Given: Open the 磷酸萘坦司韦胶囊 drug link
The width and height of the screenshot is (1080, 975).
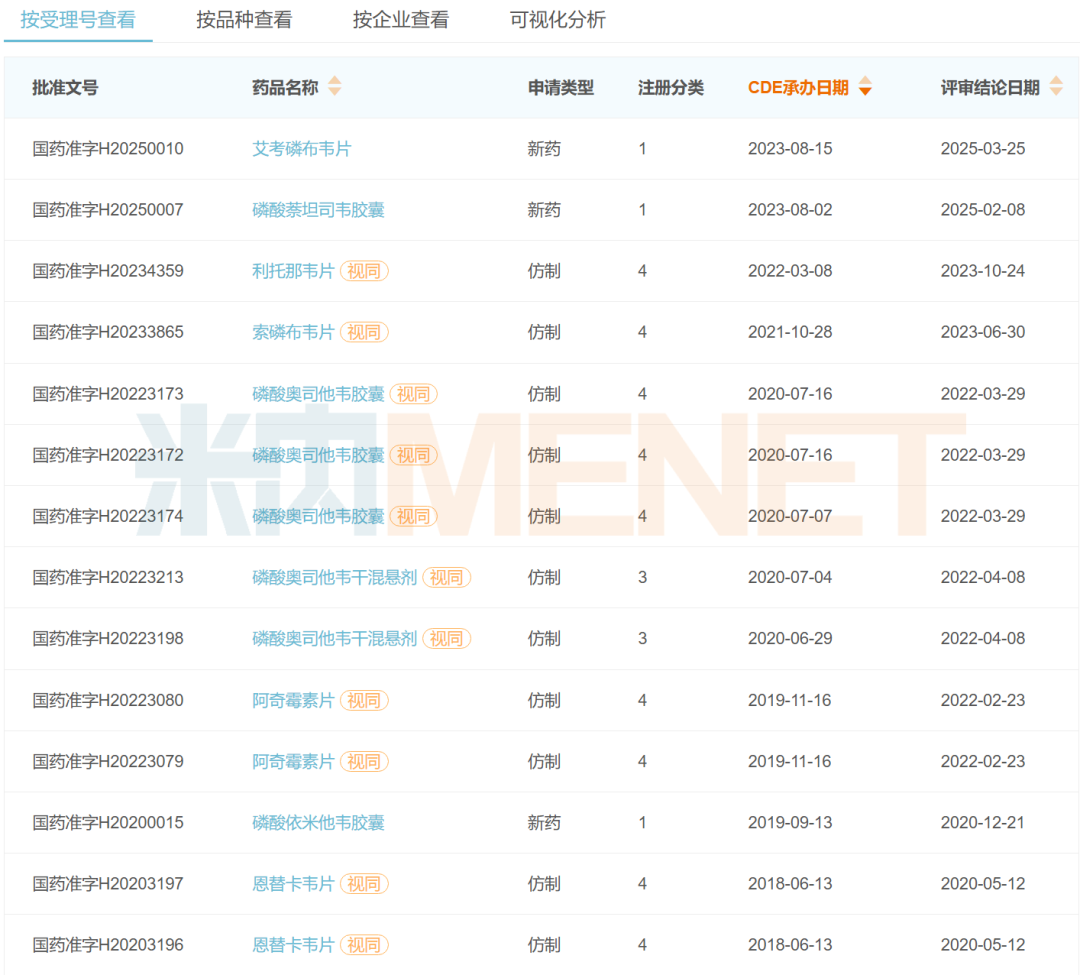Looking at the screenshot, I should point(318,210).
